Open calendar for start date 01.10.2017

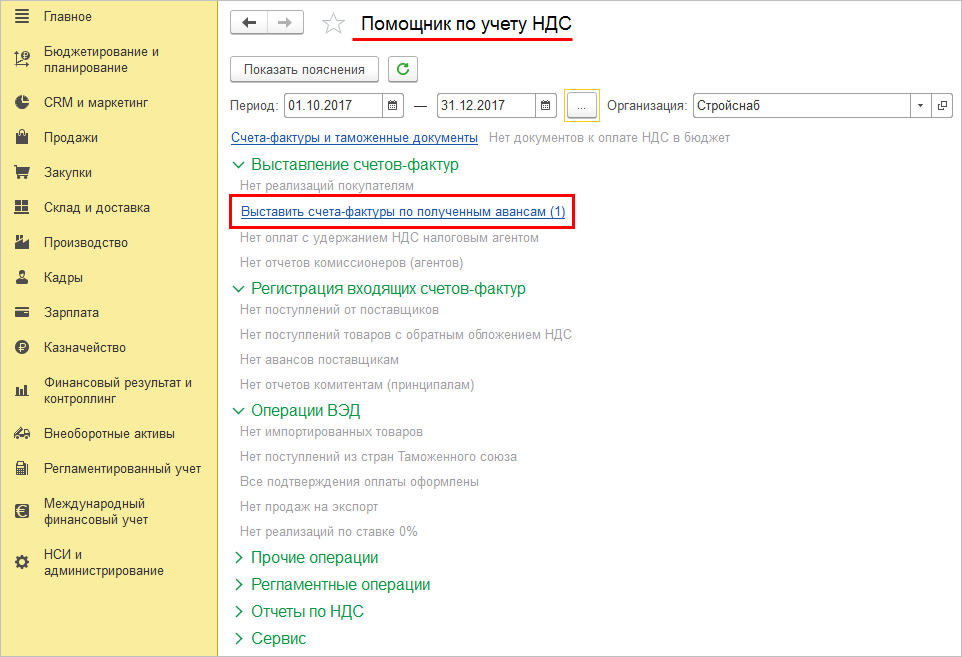pos(394,105)
